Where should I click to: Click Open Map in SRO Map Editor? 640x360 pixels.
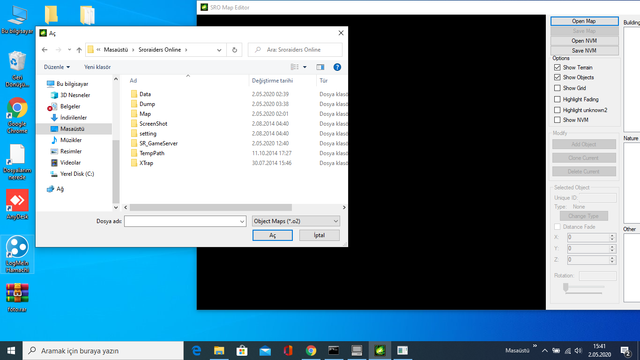click(584, 21)
